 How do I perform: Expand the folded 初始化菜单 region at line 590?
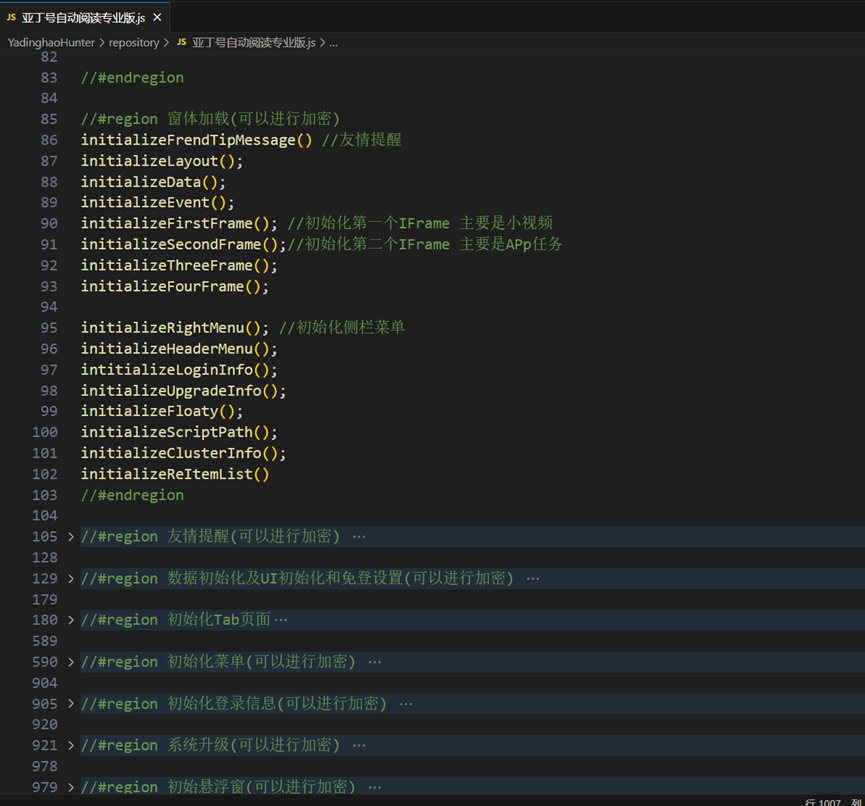[x=71, y=661]
